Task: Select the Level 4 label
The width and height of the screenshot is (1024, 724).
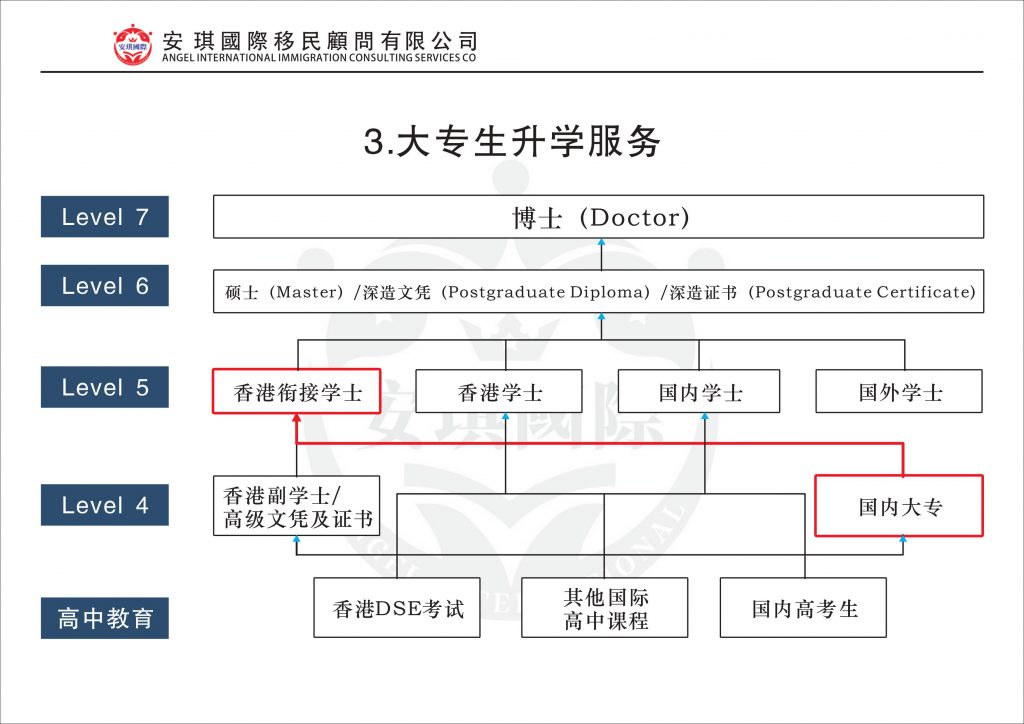Action: 105,505
